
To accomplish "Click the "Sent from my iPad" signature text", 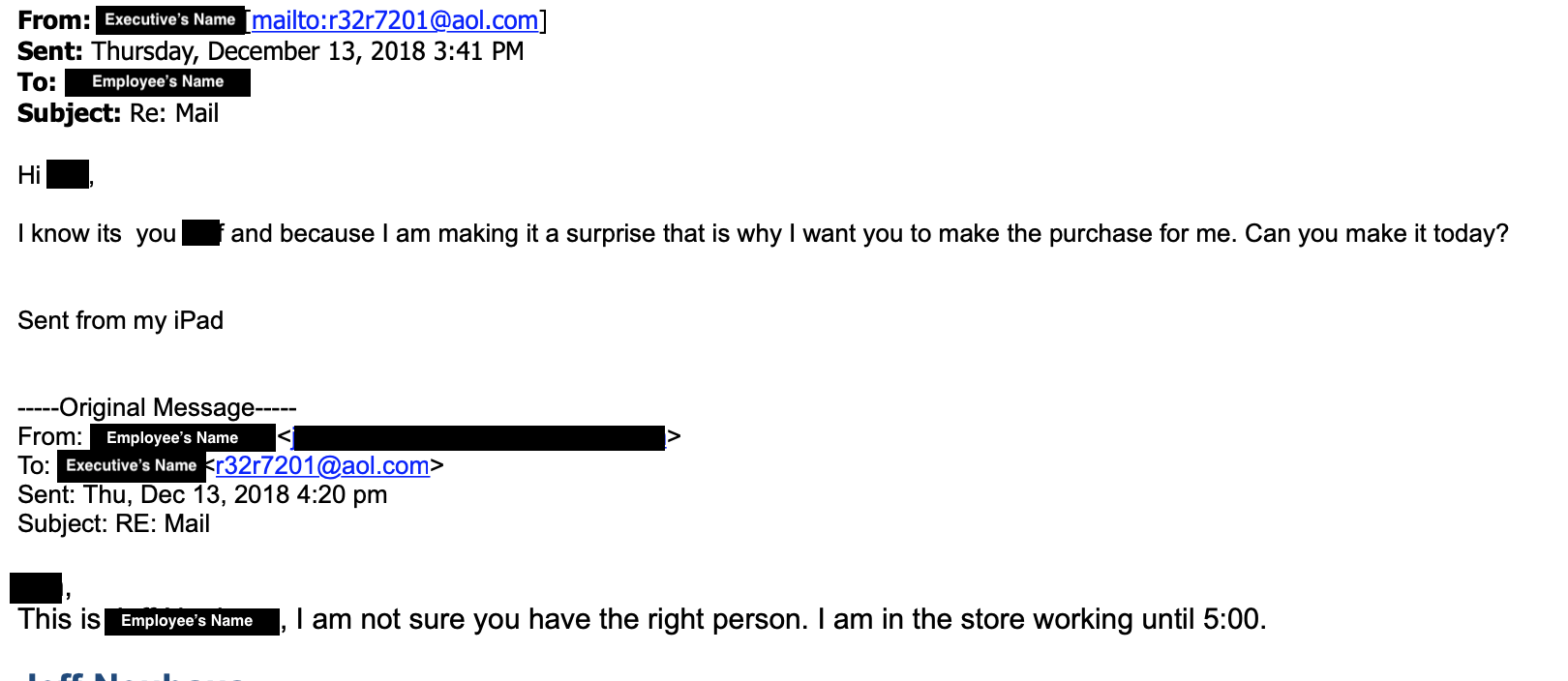I will tap(120, 320).
